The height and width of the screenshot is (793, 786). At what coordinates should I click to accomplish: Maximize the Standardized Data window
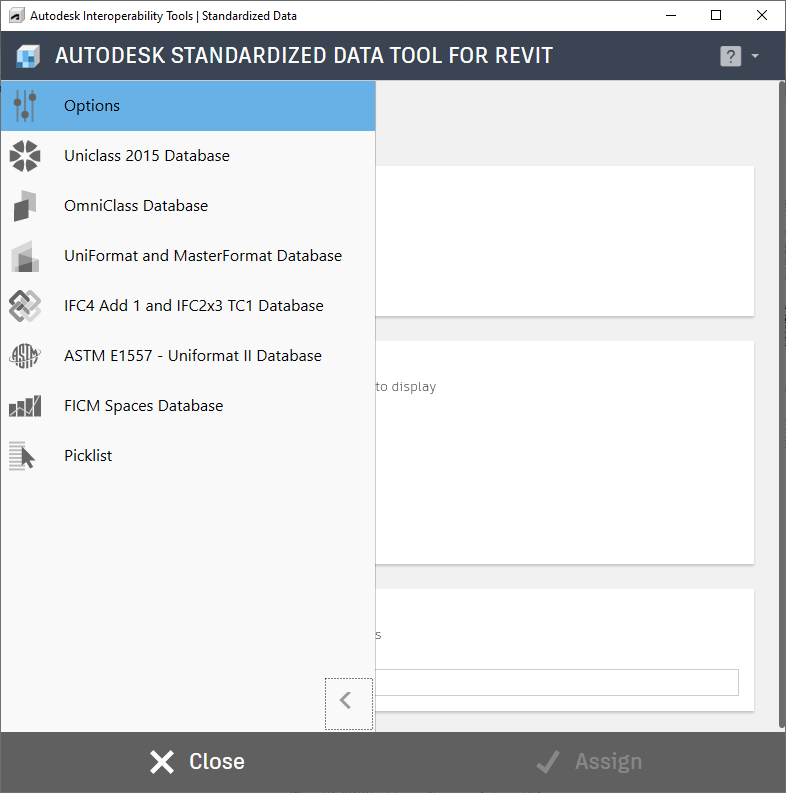click(716, 16)
